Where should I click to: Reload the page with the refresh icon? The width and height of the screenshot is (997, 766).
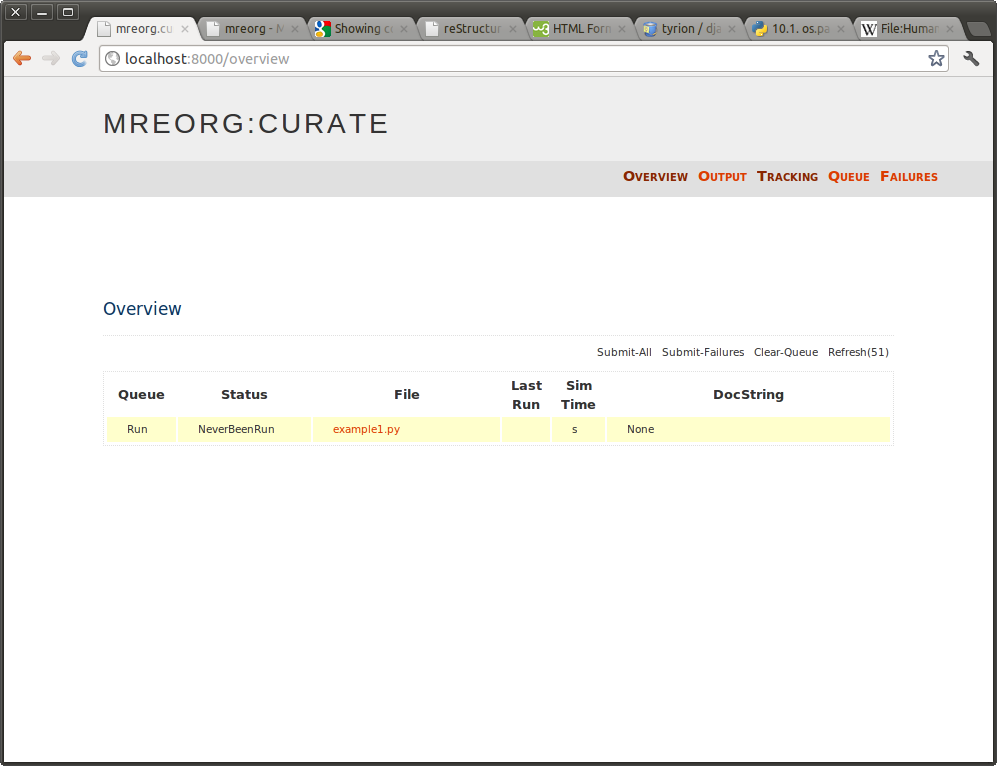coord(79,58)
